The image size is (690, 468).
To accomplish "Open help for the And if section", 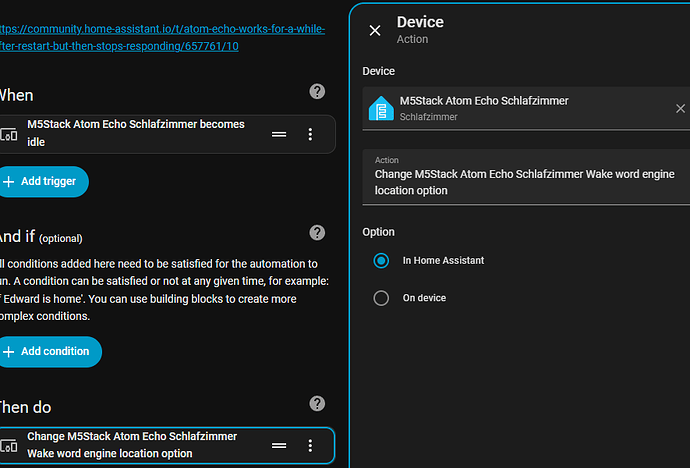I will point(317,233).
